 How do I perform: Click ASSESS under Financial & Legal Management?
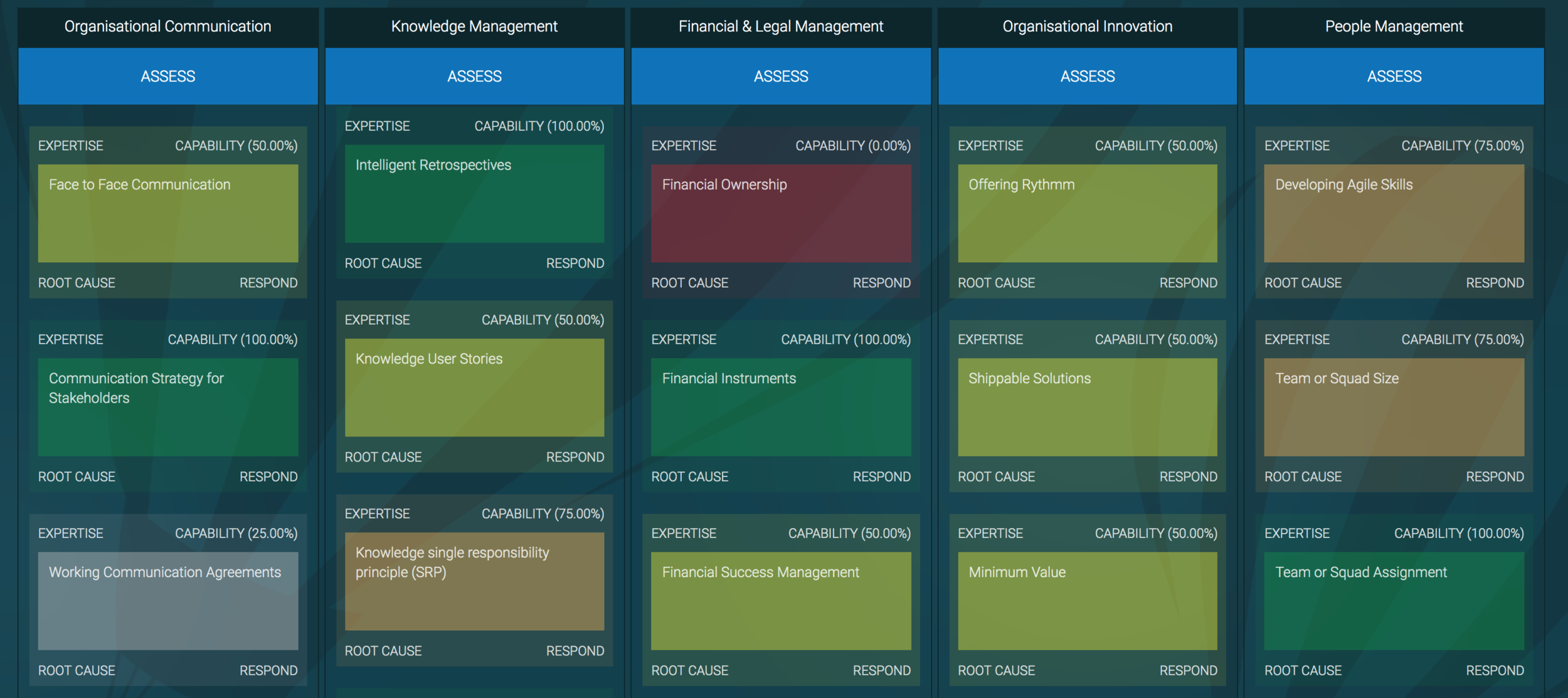[781, 77]
